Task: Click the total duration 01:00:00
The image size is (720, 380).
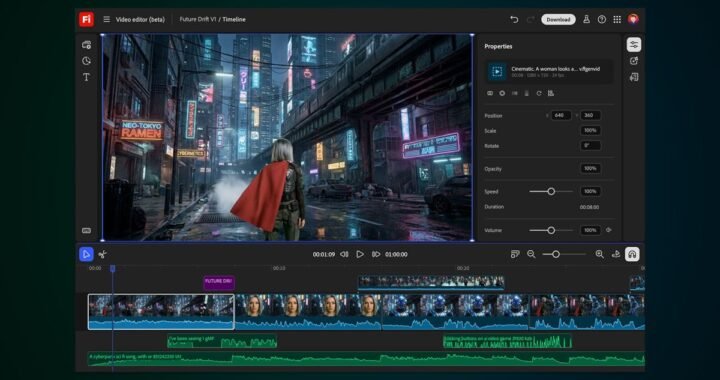Action: coord(396,254)
